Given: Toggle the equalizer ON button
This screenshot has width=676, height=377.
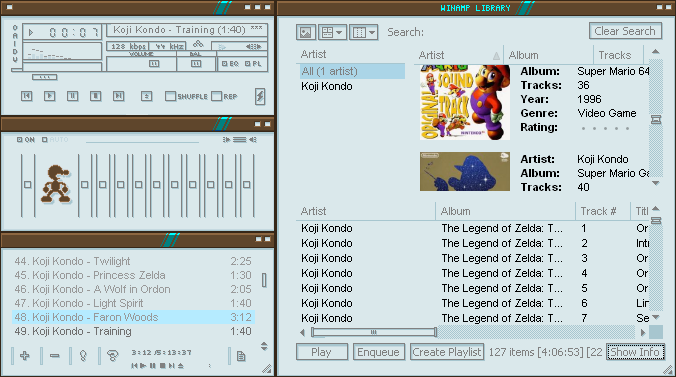Looking at the screenshot, I should click(x=26, y=140).
